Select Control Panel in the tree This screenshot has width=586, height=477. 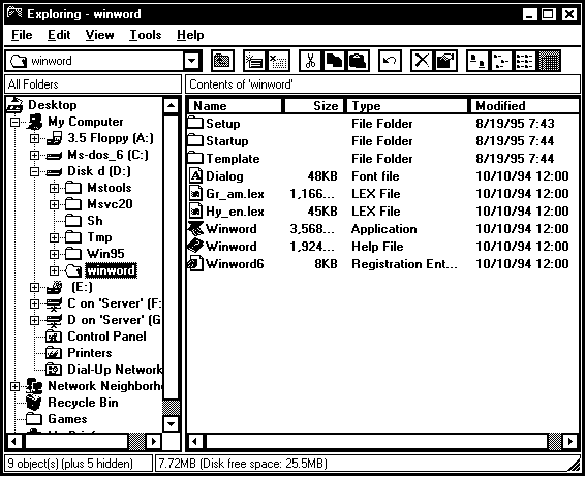pos(107,336)
